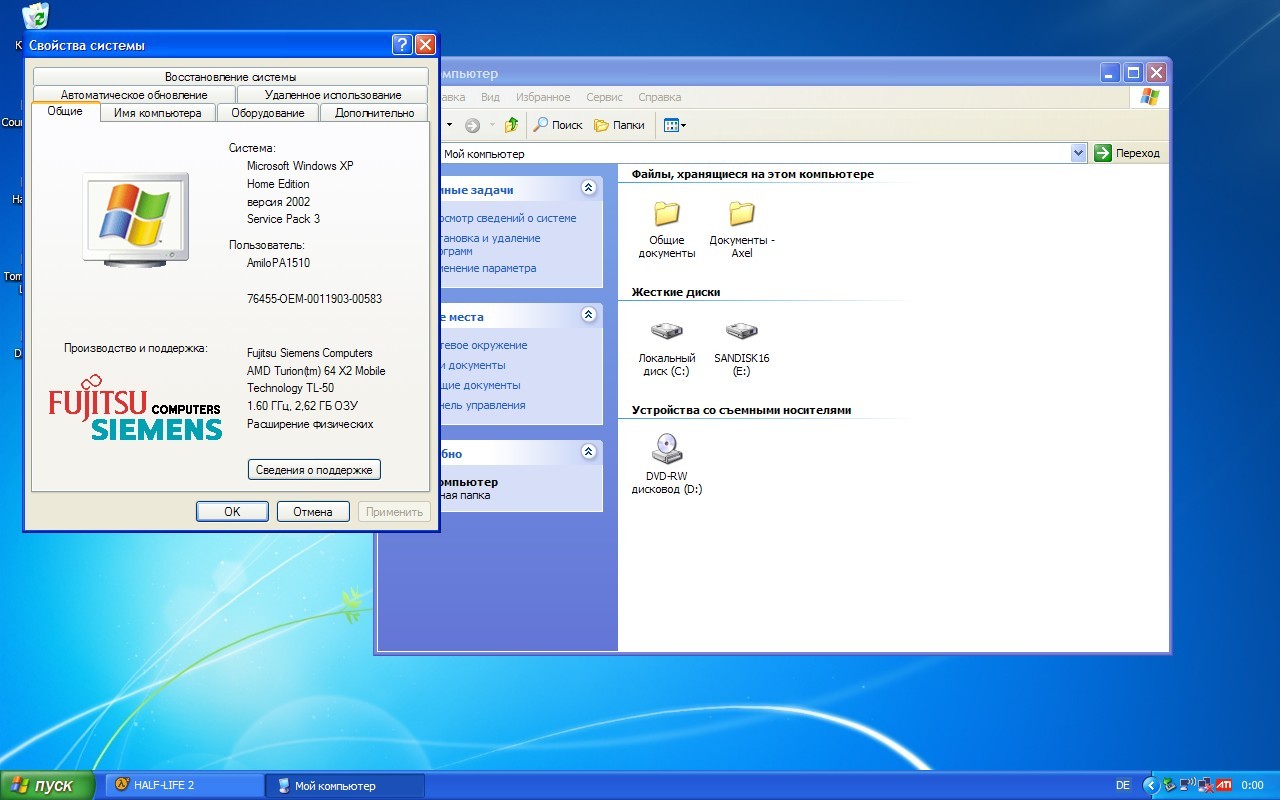This screenshot has width=1280, height=800.
Task: Open the back button history dropdown arrow
Action: pos(449,125)
